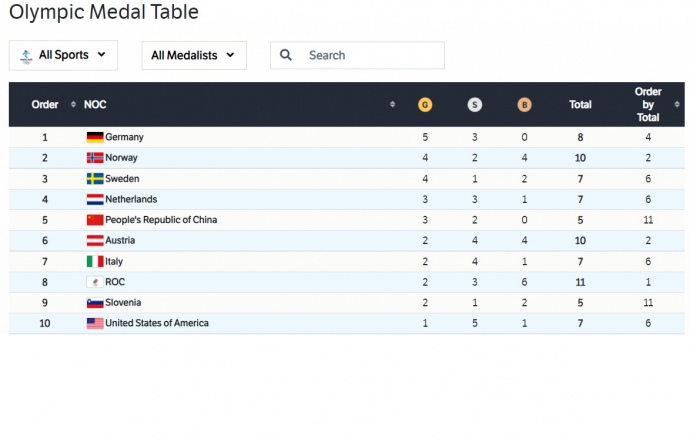Image resolution: width=690 pixels, height=440 pixels.
Task: Click the Norway flag icon
Action: pyautogui.click(x=95, y=158)
